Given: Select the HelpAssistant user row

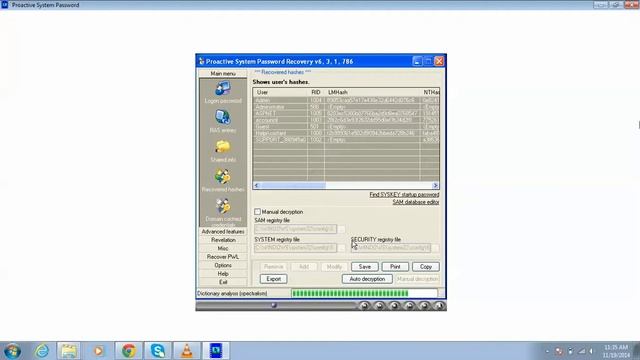Looking at the screenshot, I should click(346, 133).
